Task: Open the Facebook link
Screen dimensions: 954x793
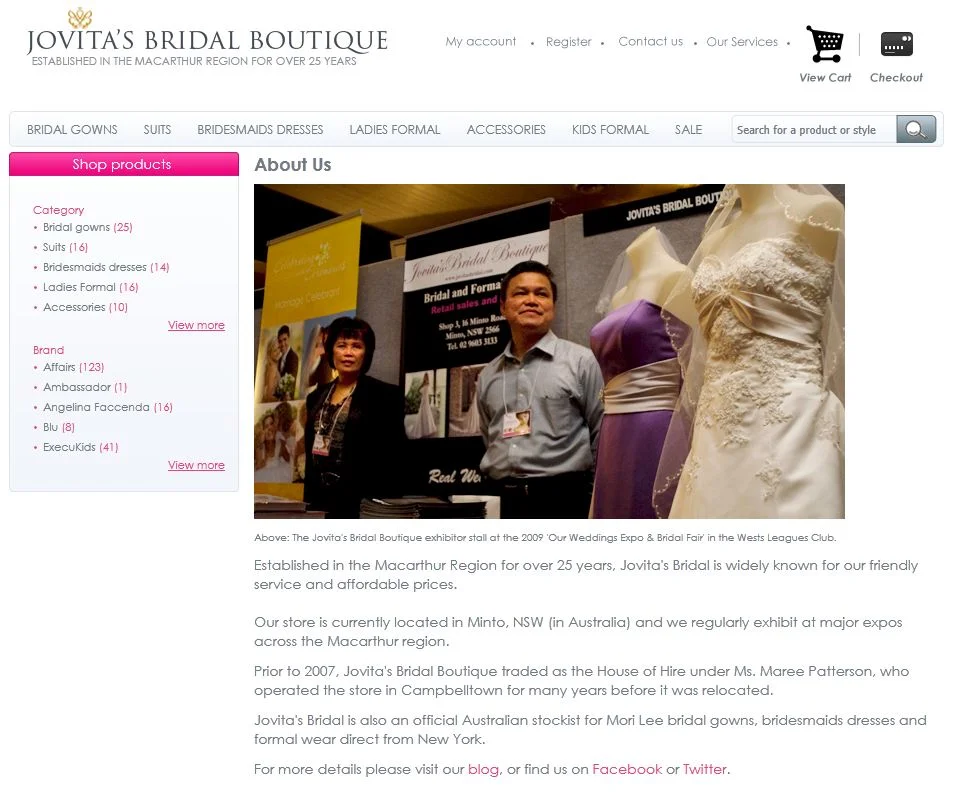Action: (627, 769)
